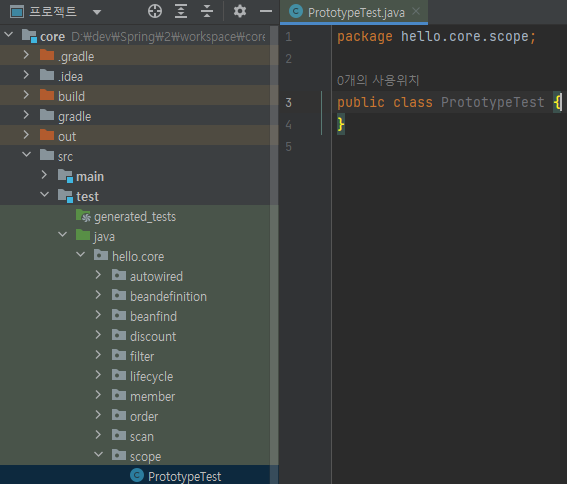Collapse the core root project node
This screenshot has height=484, width=567.
point(9,35)
